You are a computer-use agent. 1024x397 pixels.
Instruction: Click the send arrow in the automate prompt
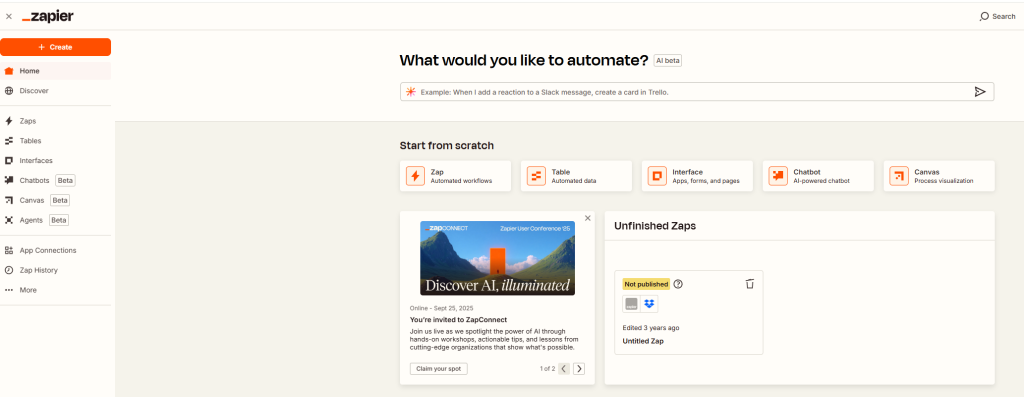(x=980, y=92)
